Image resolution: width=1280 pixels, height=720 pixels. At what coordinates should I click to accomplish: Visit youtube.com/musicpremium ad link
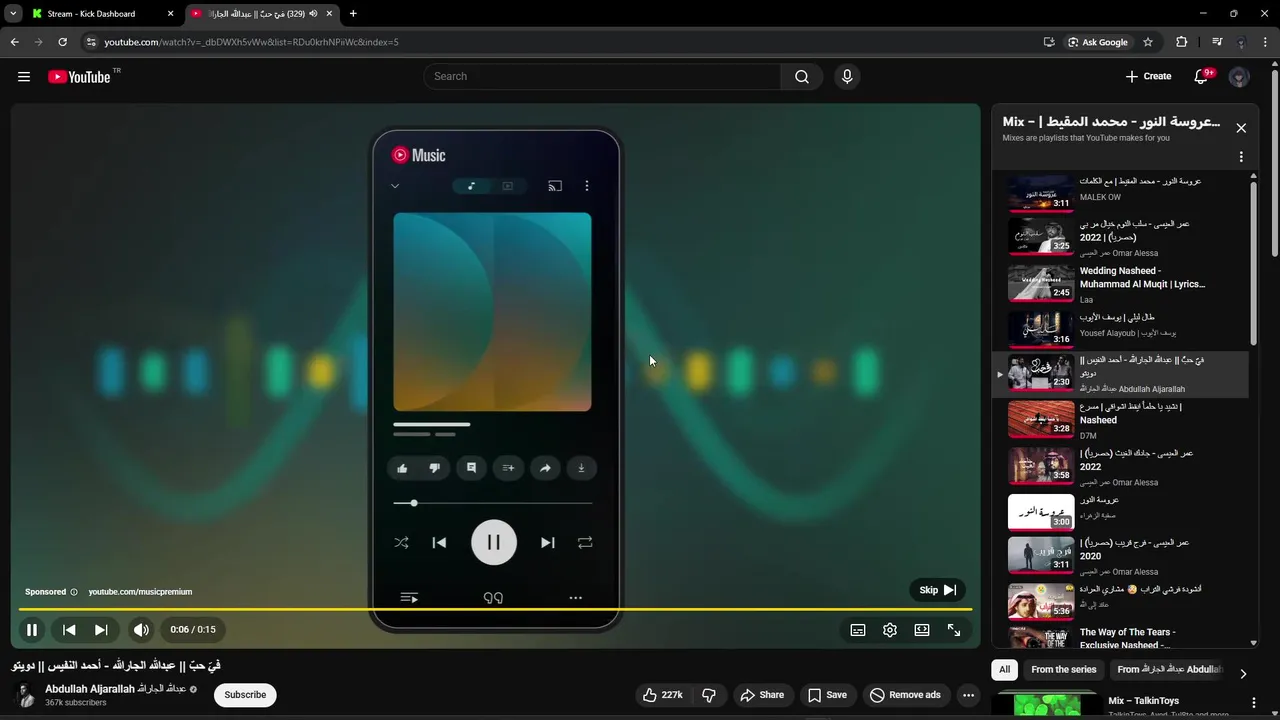click(140, 592)
